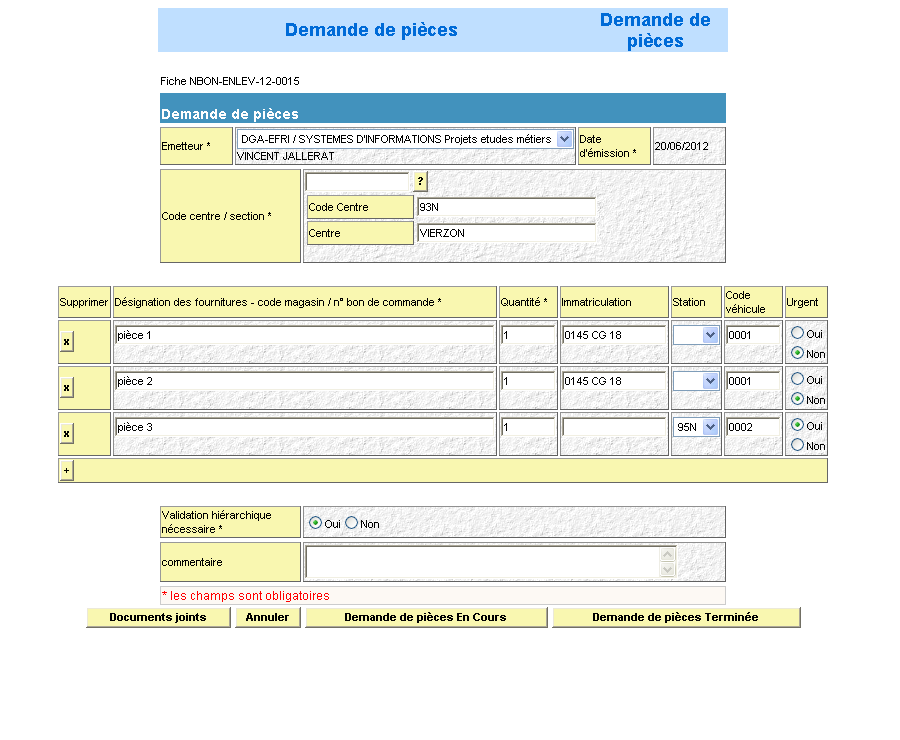Click the Code Centre field 93N
This screenshot has width=900, height=740.
pyautogui.click(x=506, y=207)
